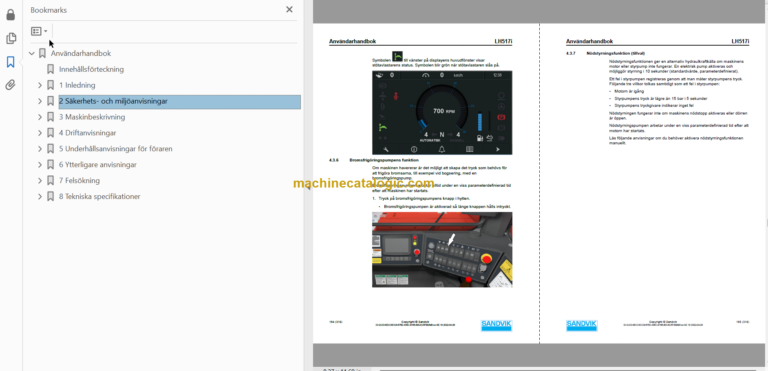This screenshot has width=768, height=371.
Task: Go to the 8 Tekniska specifikationer bookmark
Action: 99,197
